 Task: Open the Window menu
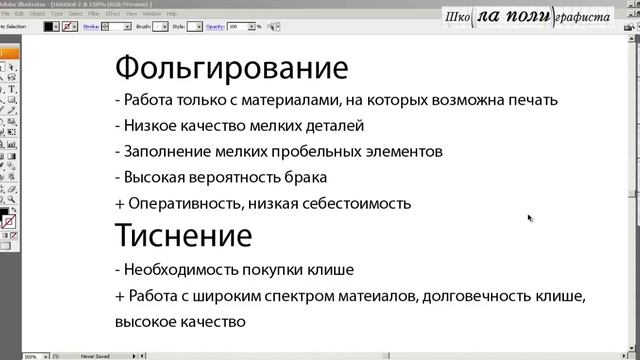click(152, 14)
